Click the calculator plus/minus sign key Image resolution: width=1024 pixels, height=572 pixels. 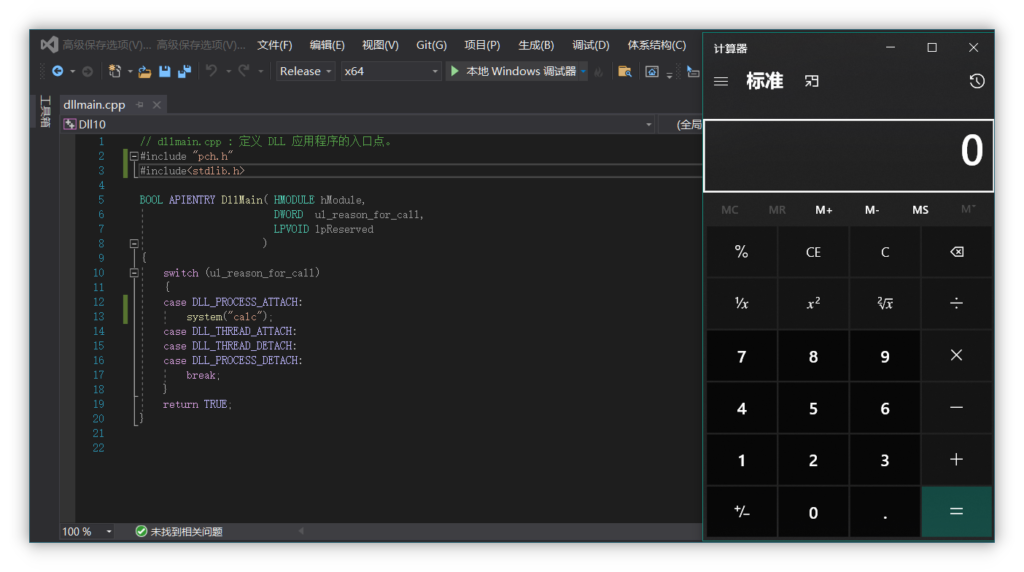(x=742, y=512)
